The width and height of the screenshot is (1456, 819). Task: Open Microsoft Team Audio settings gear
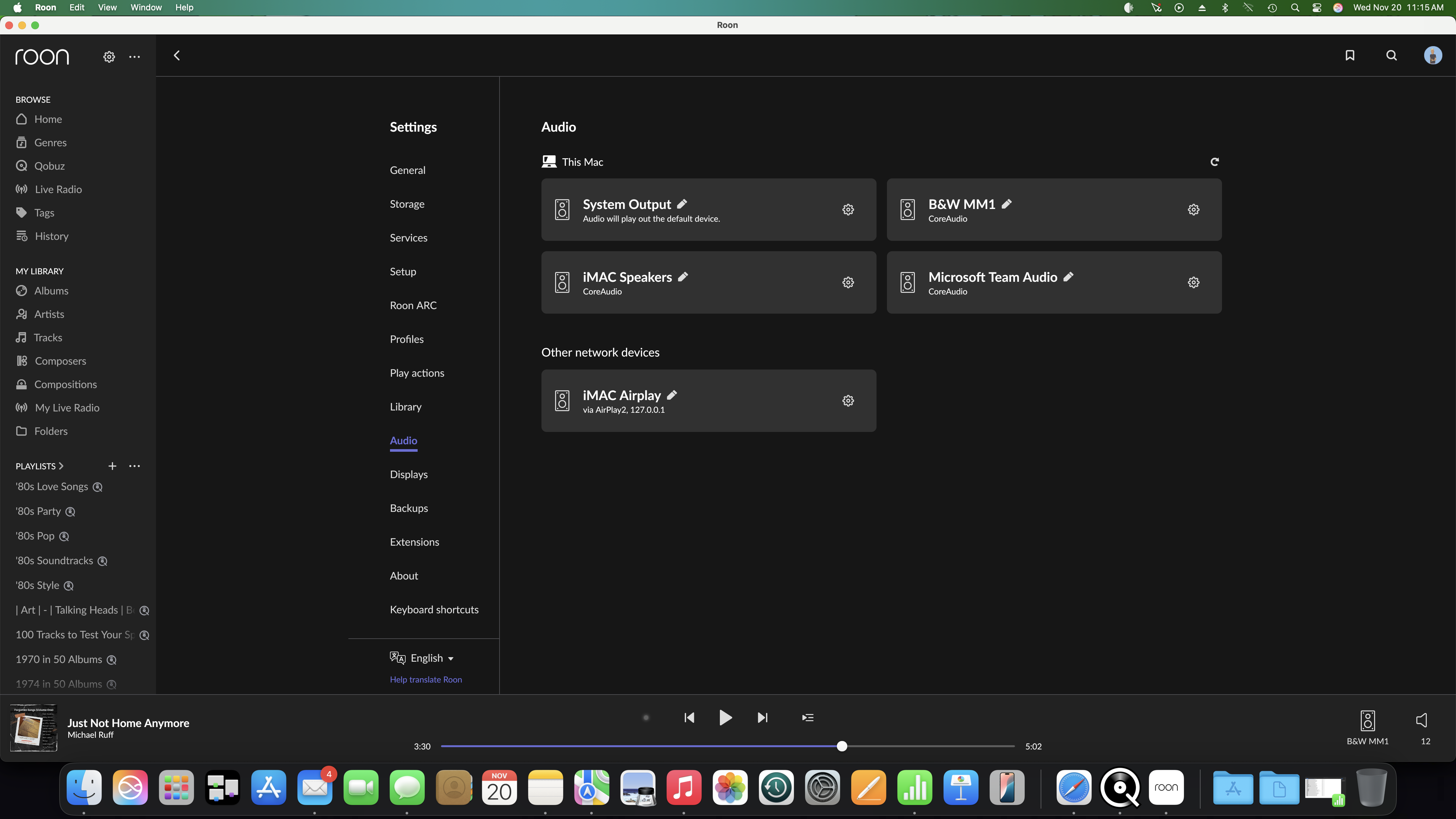1193,283
